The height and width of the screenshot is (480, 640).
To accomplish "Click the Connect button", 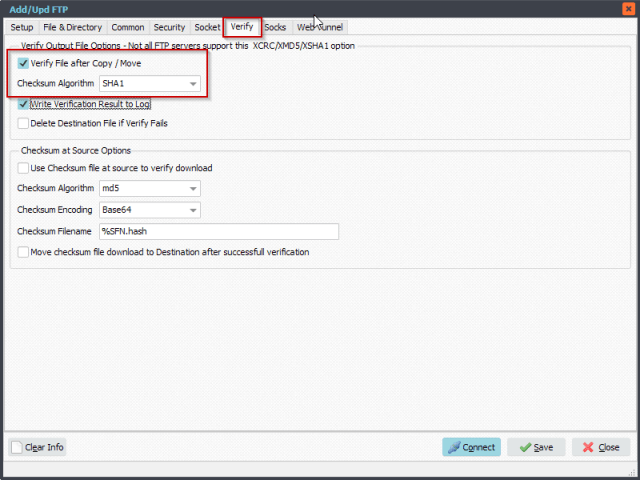I will coord(471,447).
